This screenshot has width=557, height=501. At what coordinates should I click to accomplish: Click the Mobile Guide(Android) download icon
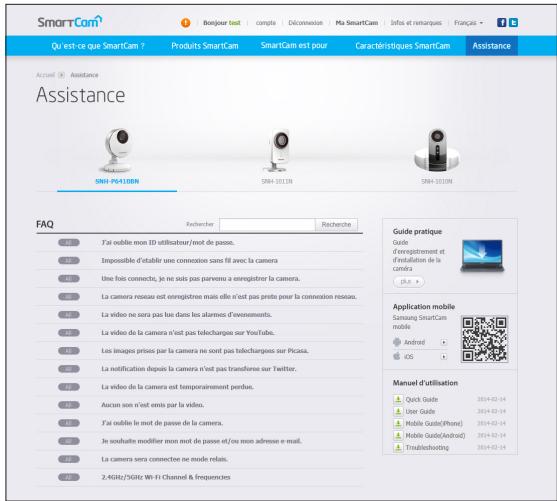pyautogui.click(x=398, y=435)
